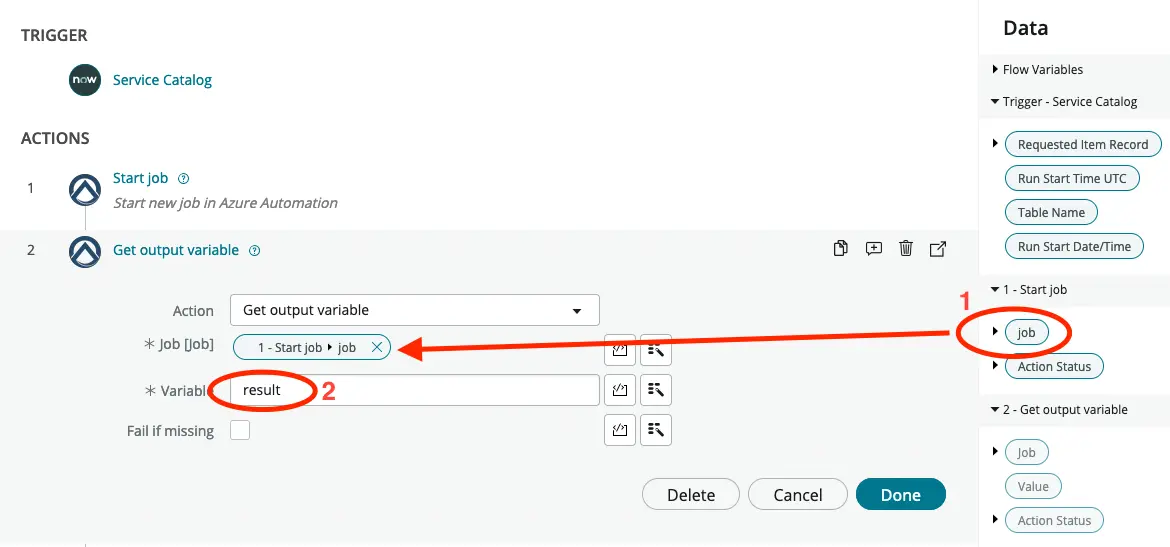Remove the Start job pill from Job field

tap(376, 347)
